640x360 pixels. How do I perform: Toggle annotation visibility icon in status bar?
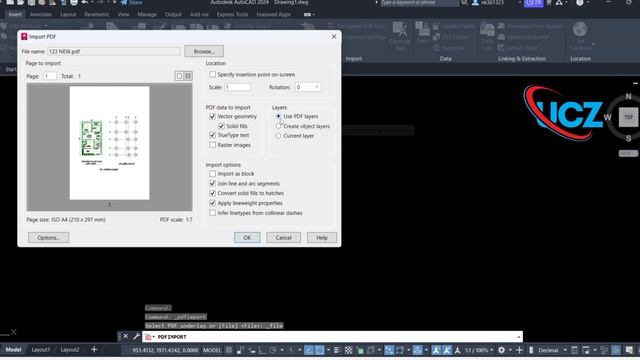point(436,350)
